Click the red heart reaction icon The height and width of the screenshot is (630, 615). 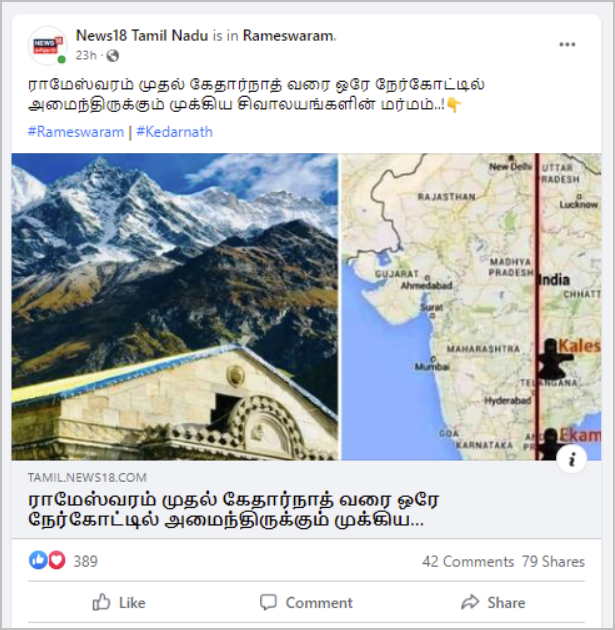coord(57,560)
